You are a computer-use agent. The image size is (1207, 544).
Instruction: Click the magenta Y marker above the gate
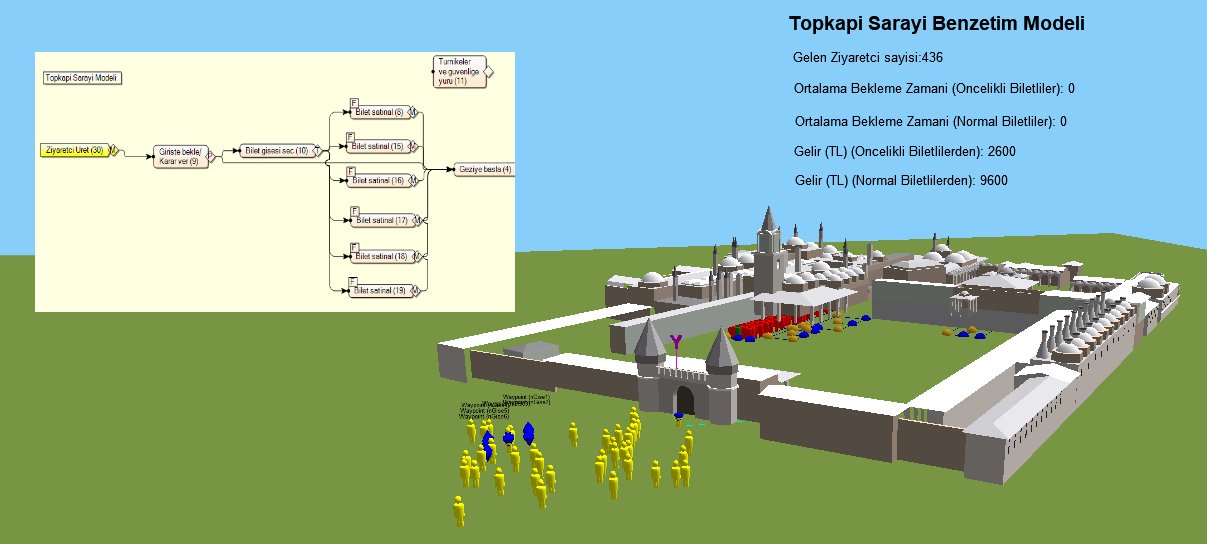coord(676,342)
